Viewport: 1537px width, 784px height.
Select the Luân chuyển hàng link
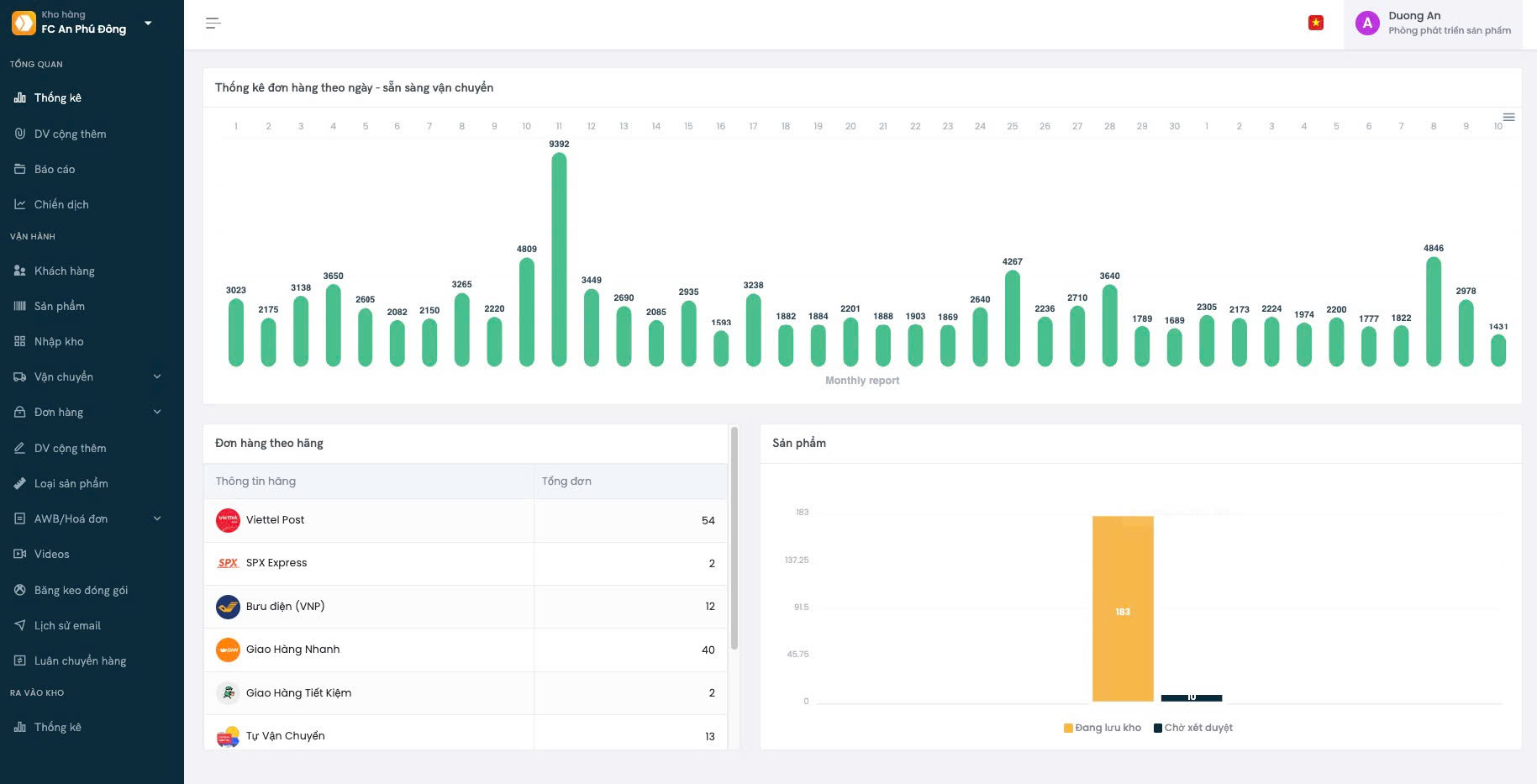coord(80,660)
